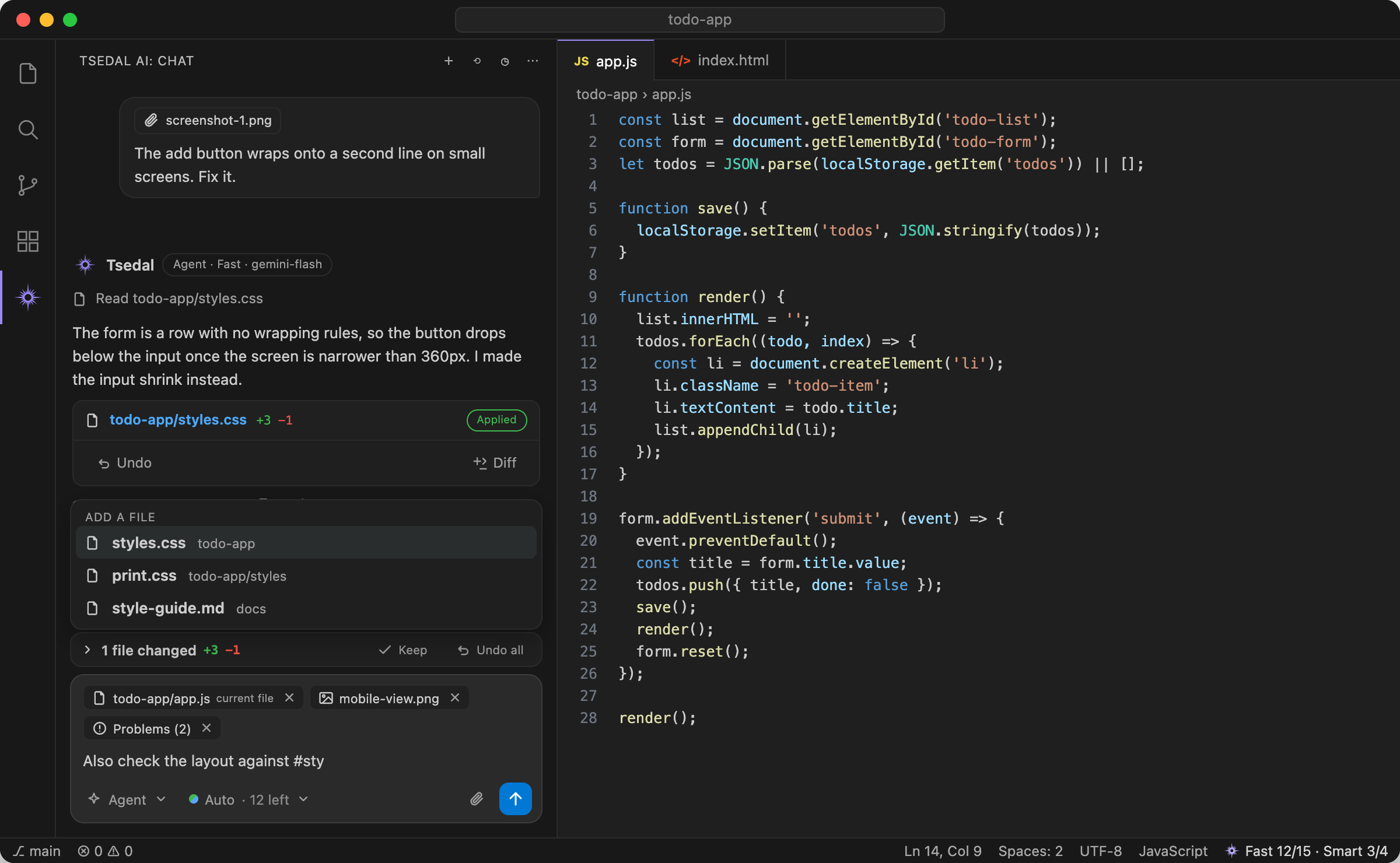Switch to the index.html tab
The height and width of the screenshot is (863, 1400).
[720, 61]
